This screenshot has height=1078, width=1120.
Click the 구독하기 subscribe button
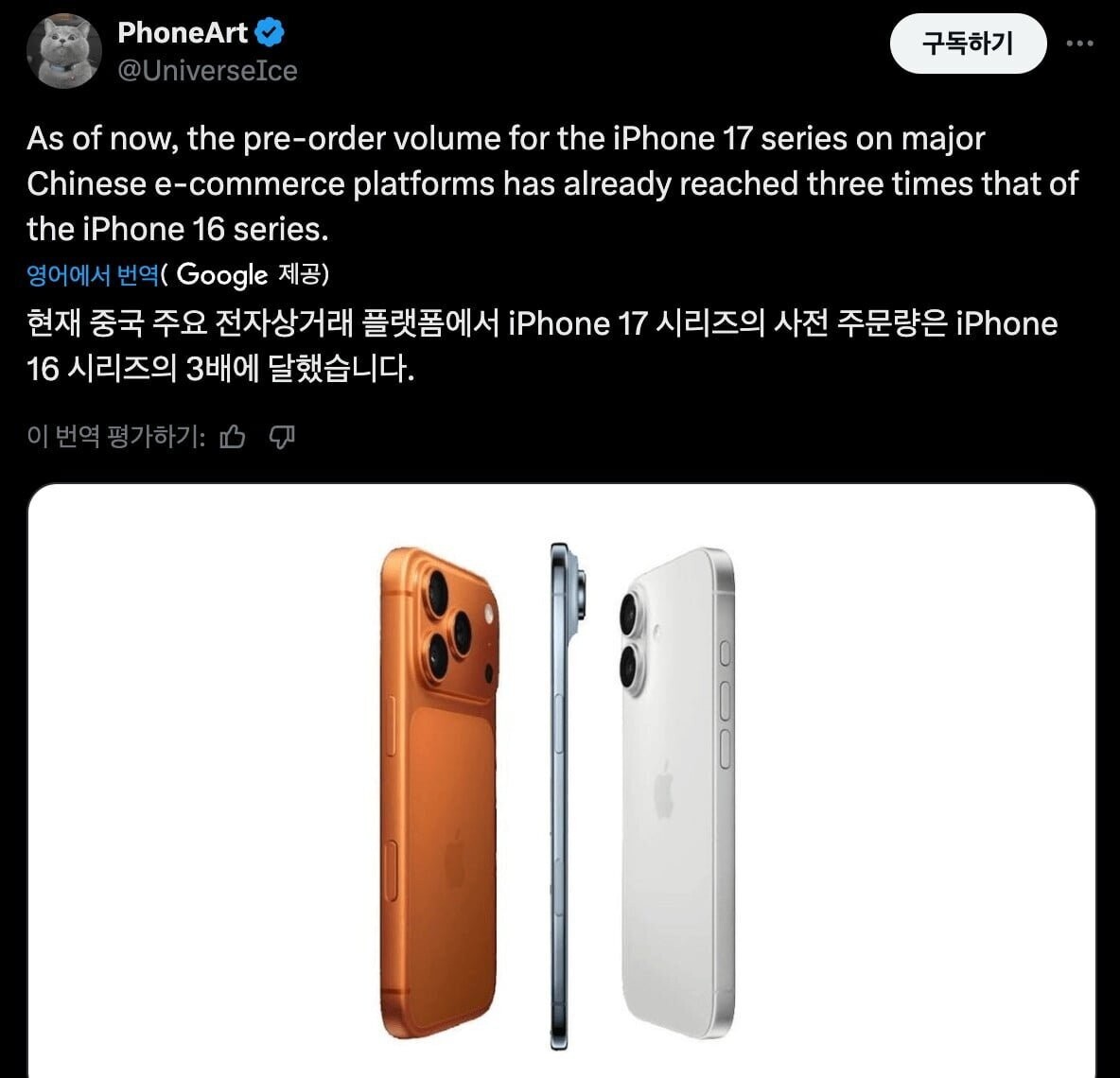click(968, 43)
